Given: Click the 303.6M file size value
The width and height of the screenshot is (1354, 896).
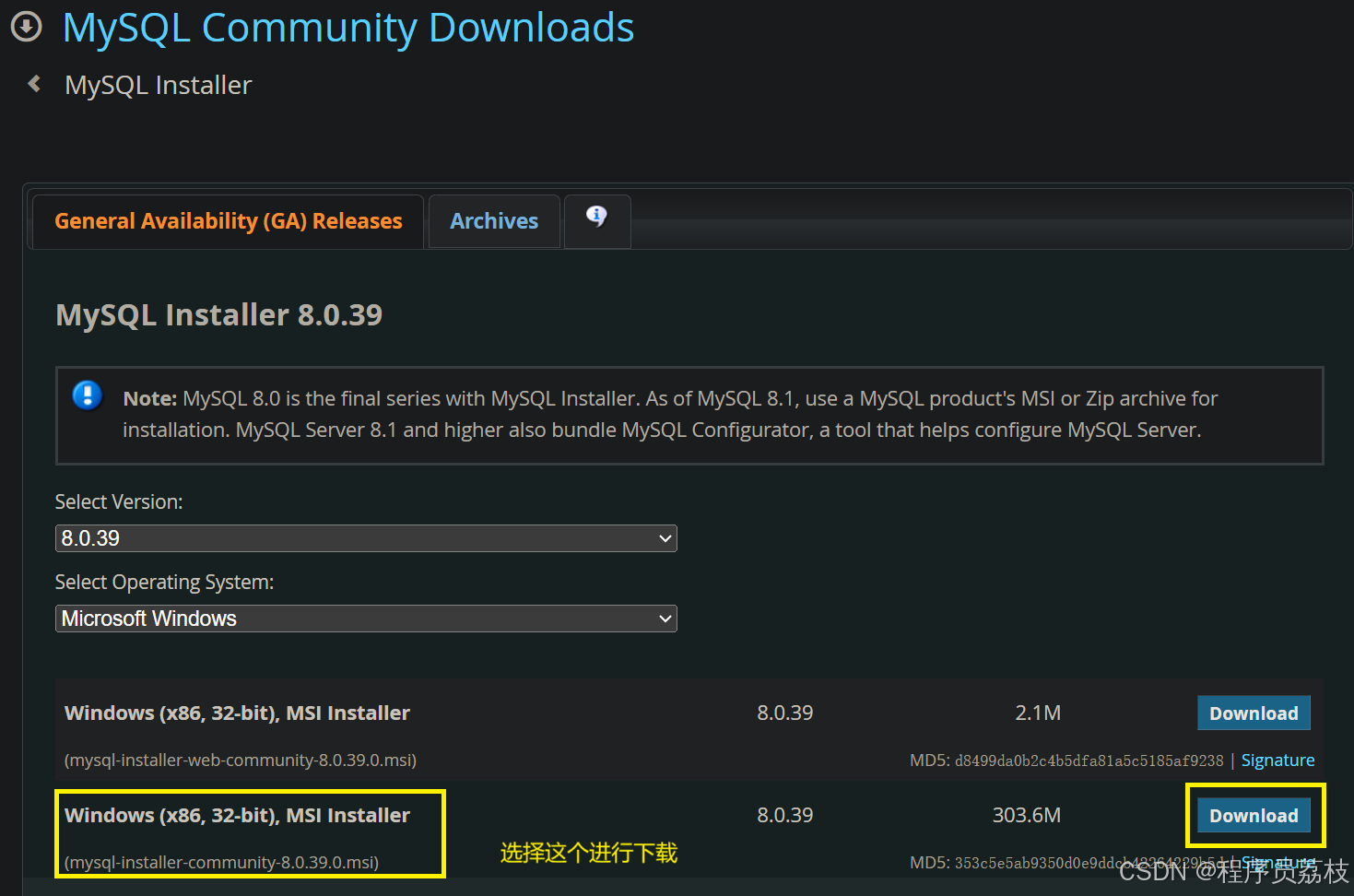Looking at the screenshot, I should 1027,816.
